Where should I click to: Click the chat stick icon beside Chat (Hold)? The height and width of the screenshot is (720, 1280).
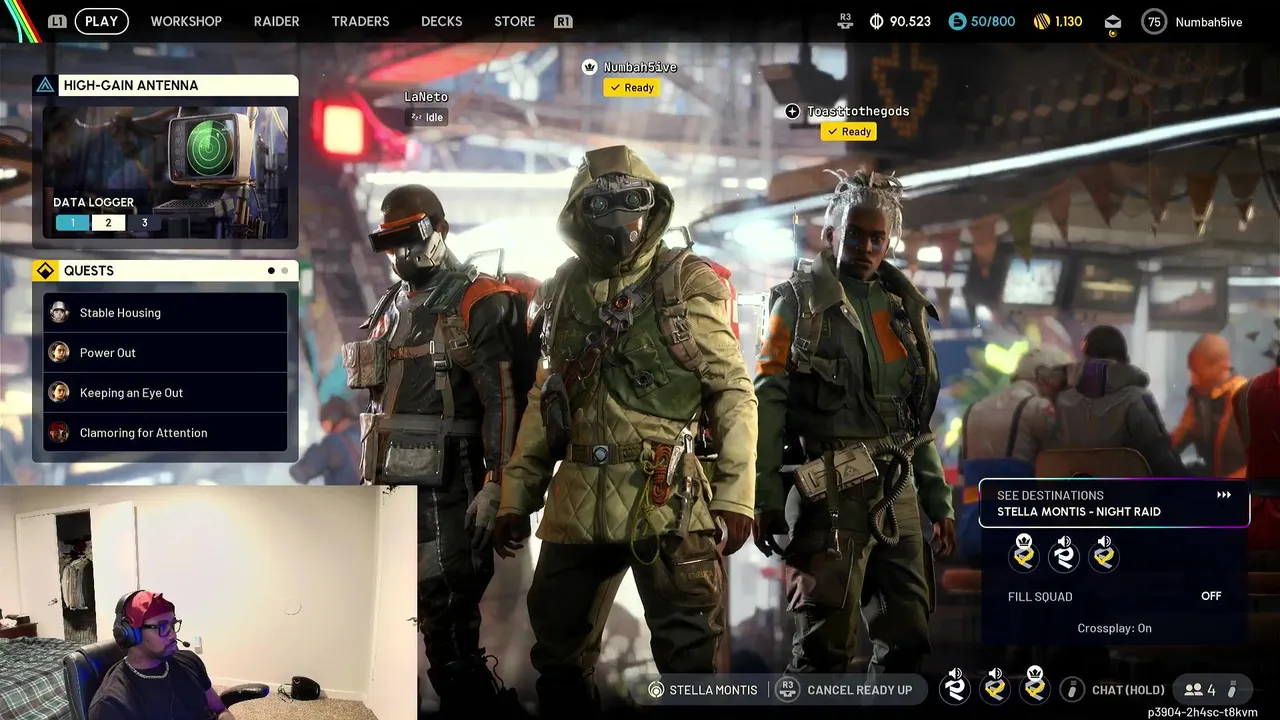coord(1072,690)
